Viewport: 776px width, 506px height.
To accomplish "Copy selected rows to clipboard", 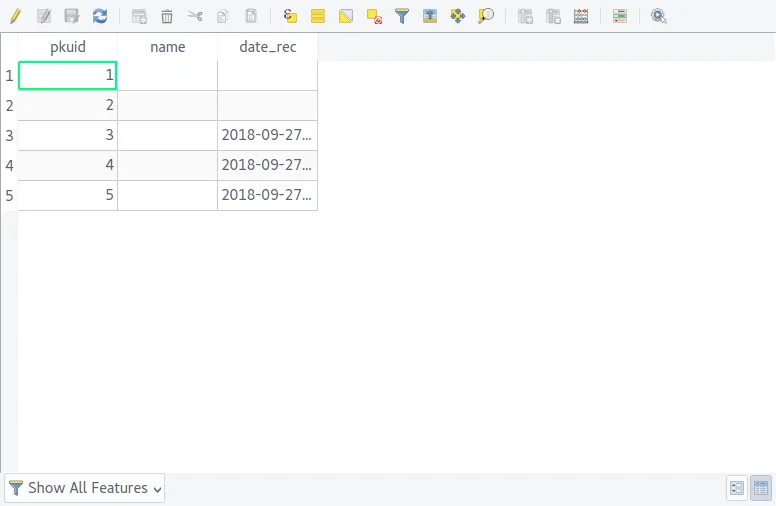I will (x=223, y=16).
